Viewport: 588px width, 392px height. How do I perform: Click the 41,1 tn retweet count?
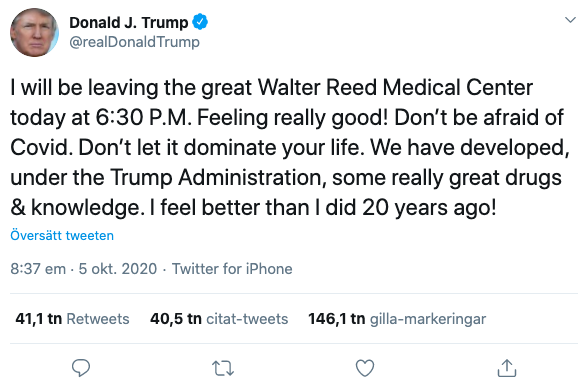pyautogui.click(x=38, y=319)
